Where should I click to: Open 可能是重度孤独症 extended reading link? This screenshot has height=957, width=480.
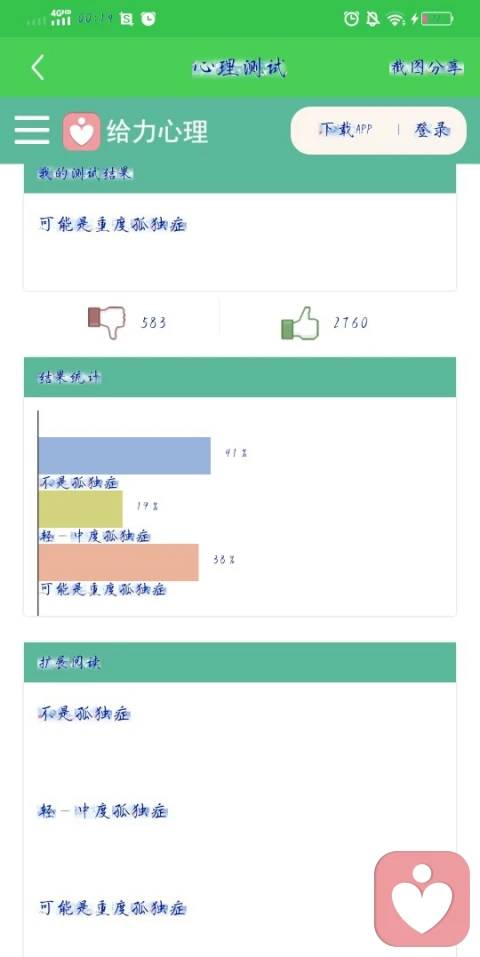coord(112,908)
